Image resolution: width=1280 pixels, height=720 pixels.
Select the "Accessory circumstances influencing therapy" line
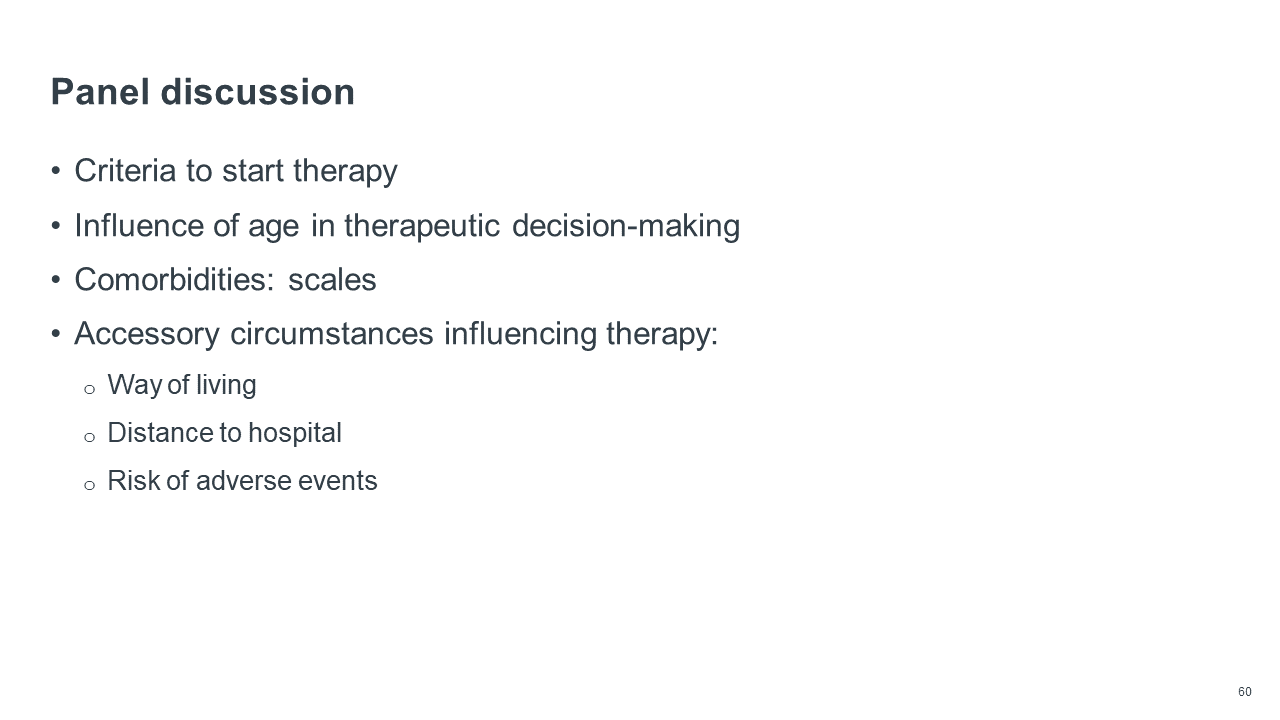[396, 334]
